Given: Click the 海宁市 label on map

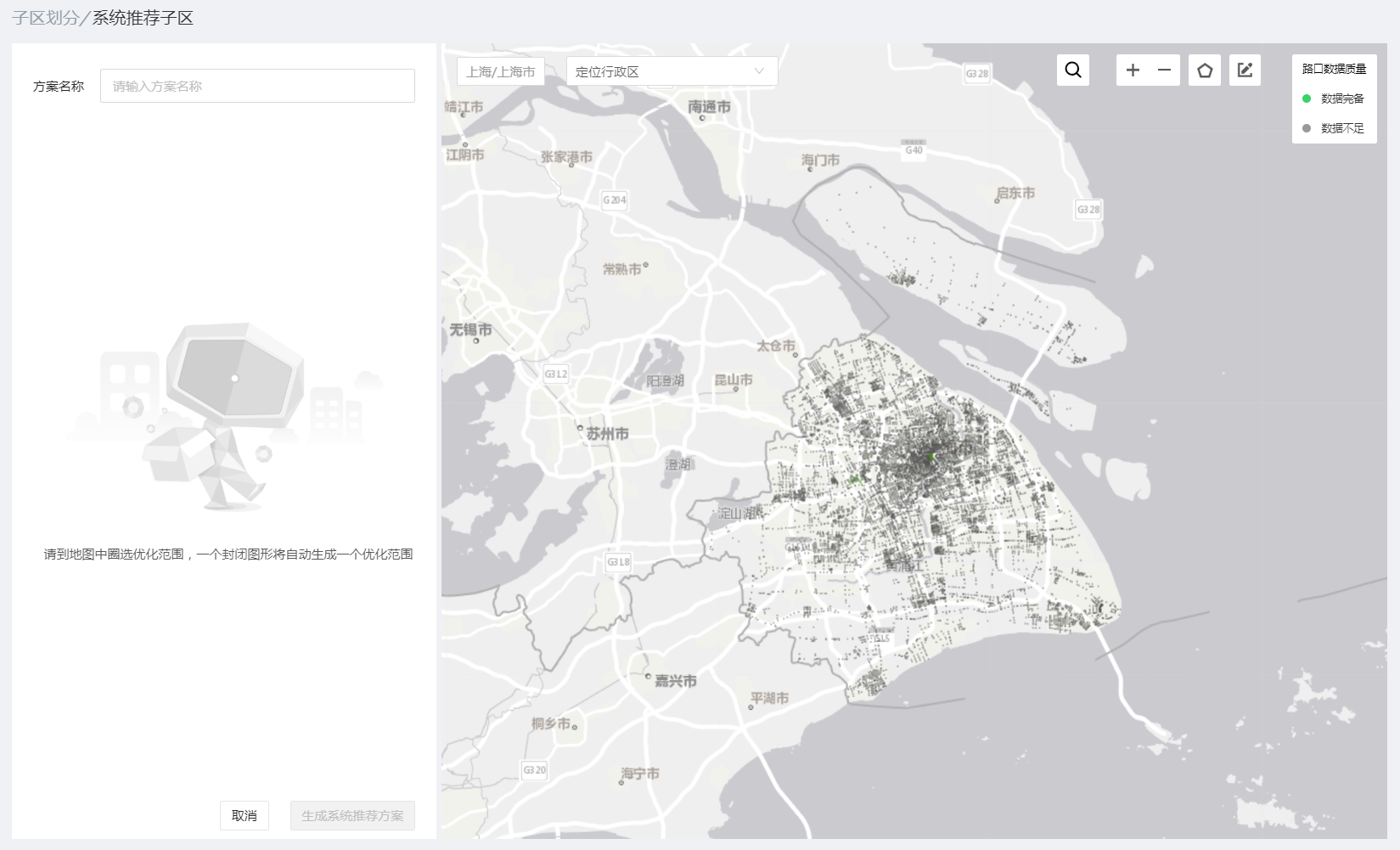Looking at the screenshot, I should pos(639,774).
